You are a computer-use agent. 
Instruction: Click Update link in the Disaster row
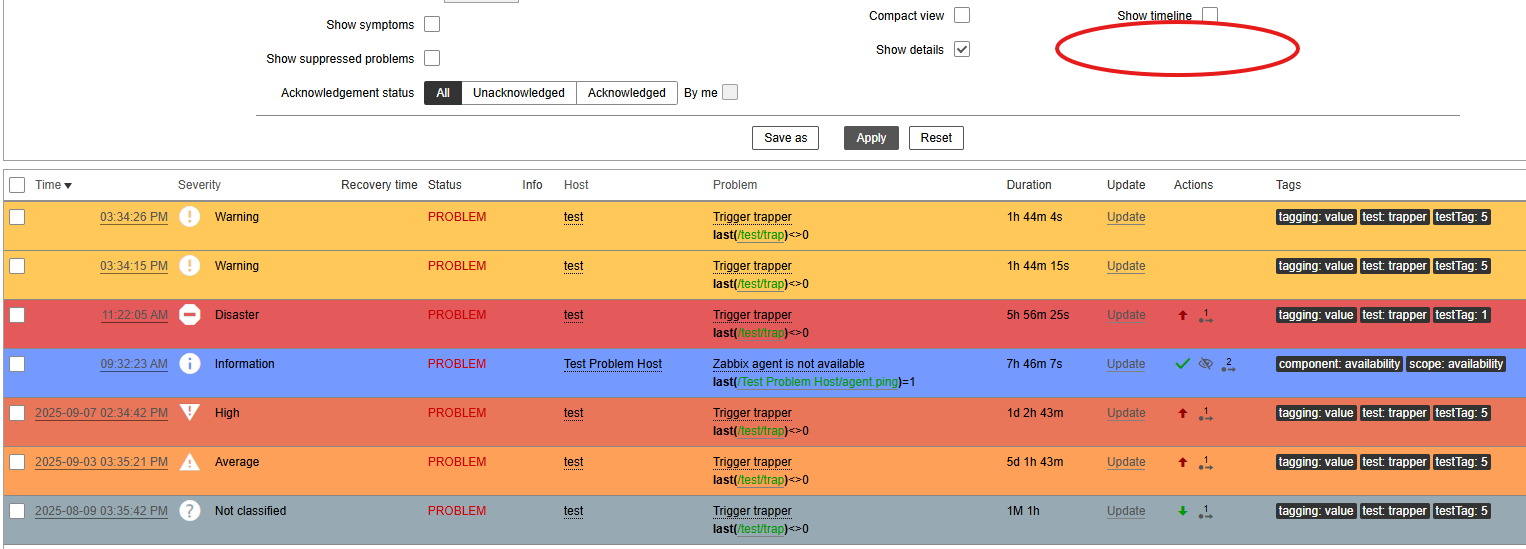1125,315
